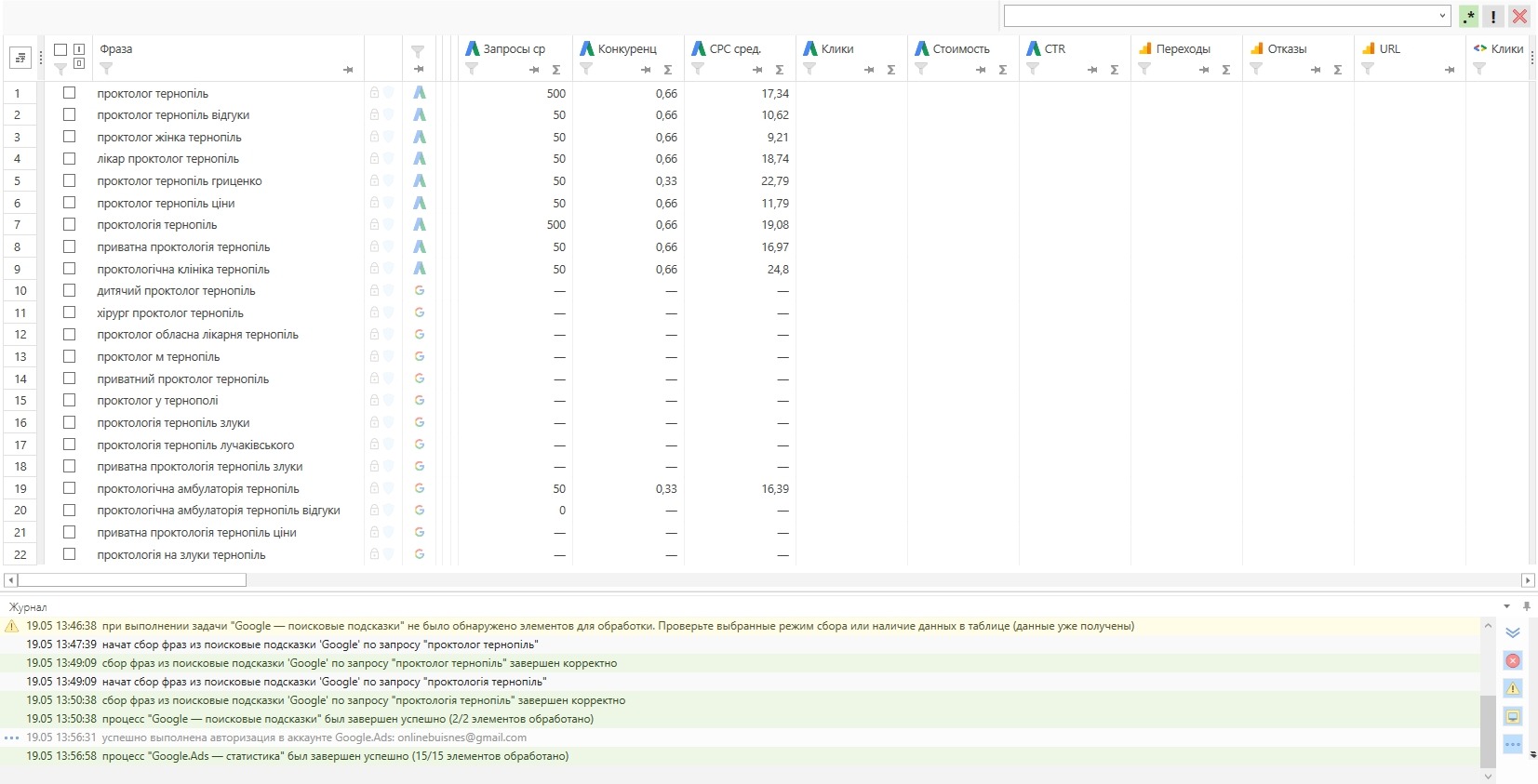Open filter for Переходы column
This screenshot has height=784, width=1538.
click(x=1144, y=69)
